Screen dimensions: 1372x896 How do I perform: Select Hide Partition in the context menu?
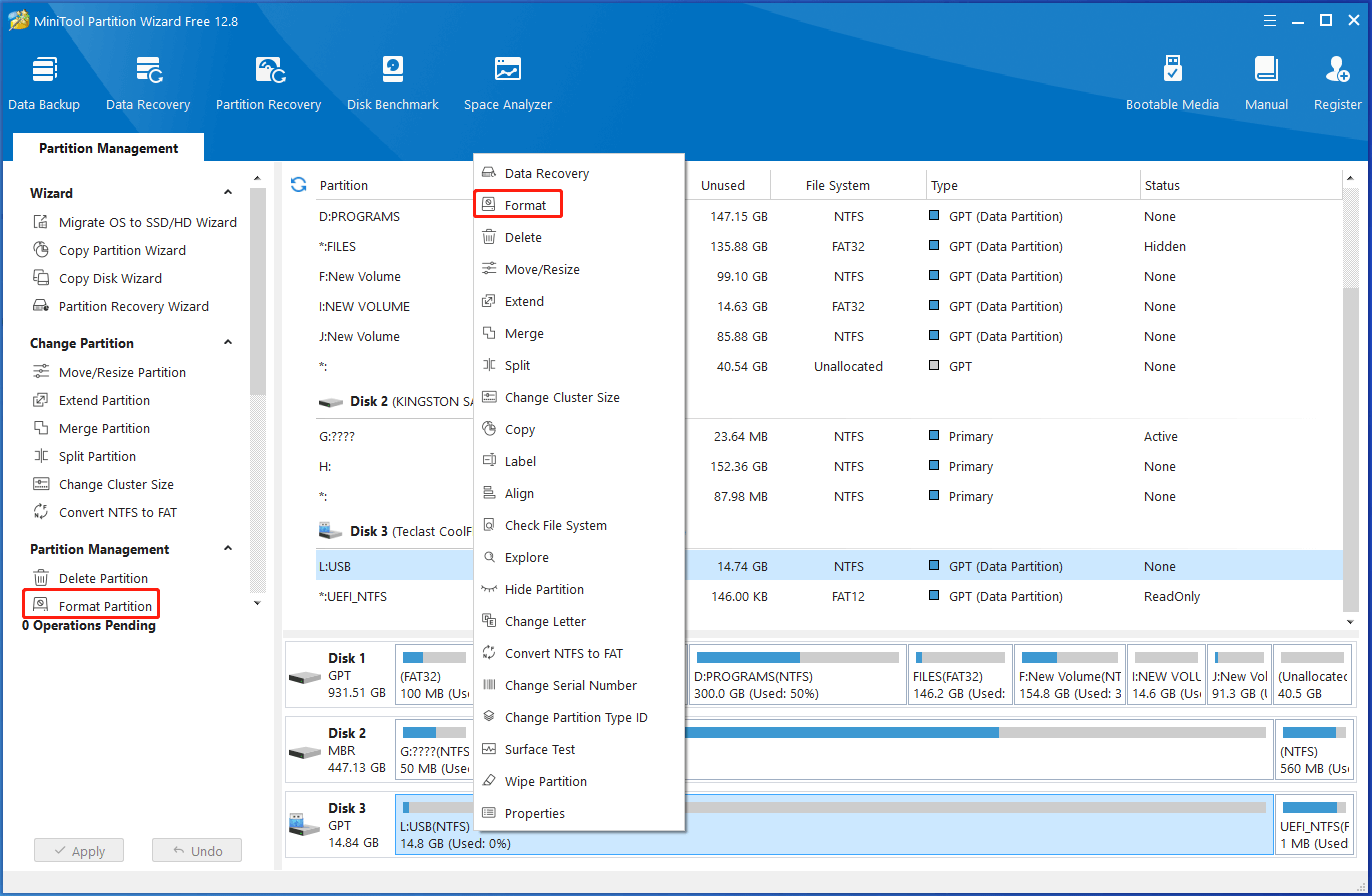pyautogui.click(x=579, y=589)
